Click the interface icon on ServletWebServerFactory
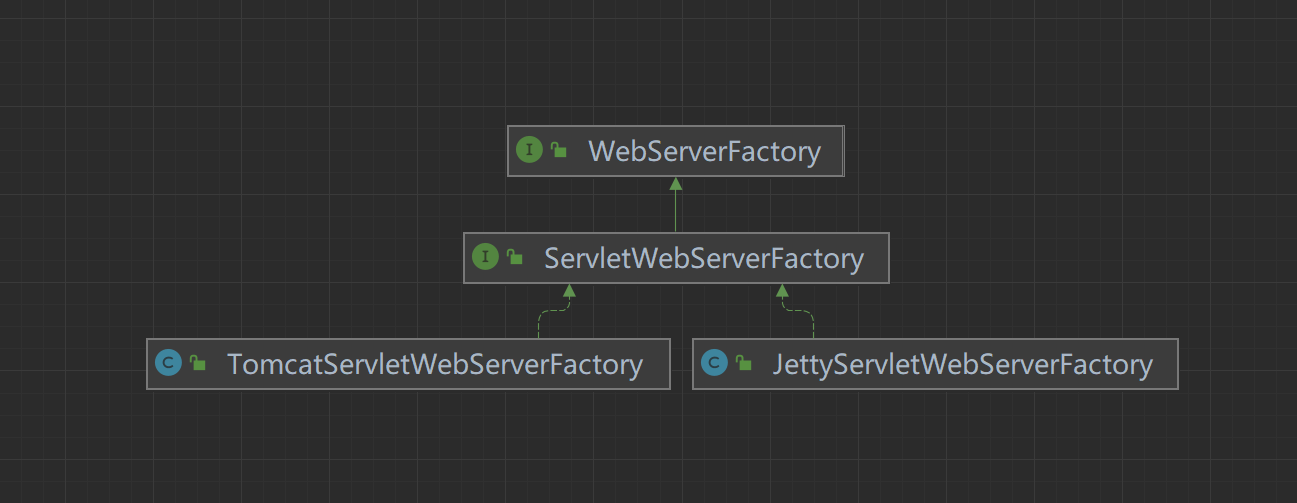 click(x=485, y=258)
